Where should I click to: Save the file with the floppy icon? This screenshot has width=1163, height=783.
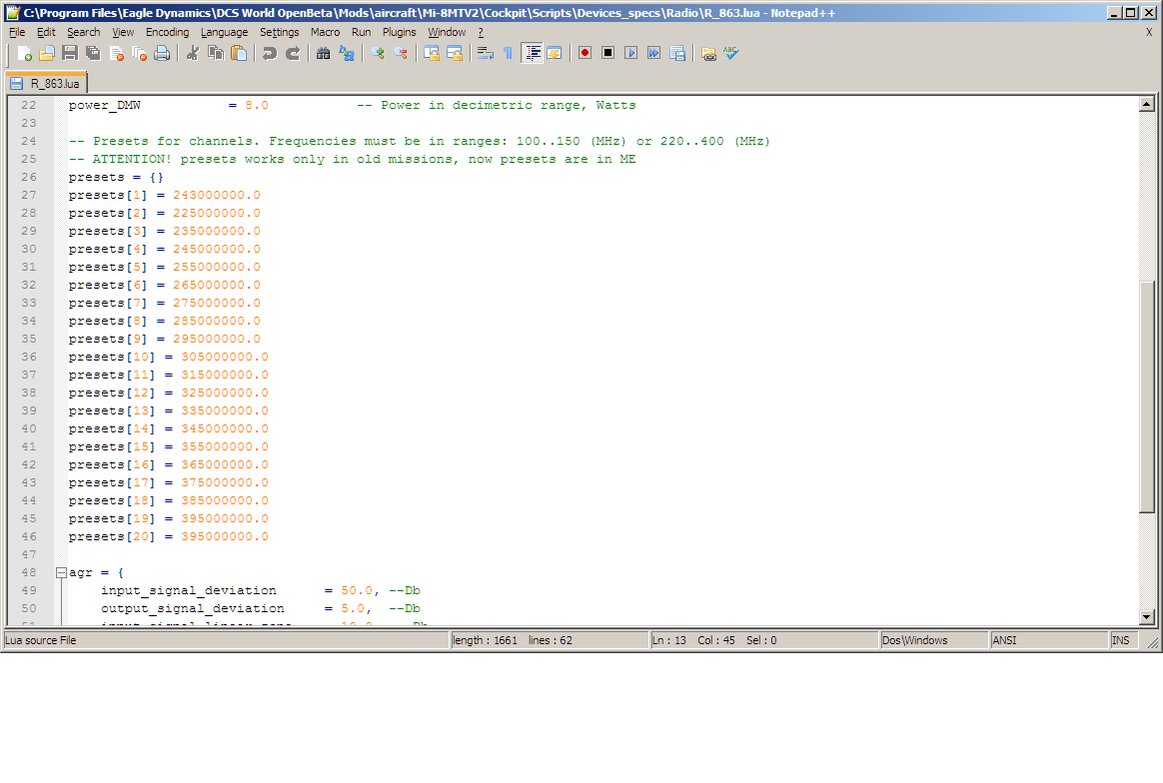tap(70, 53)
